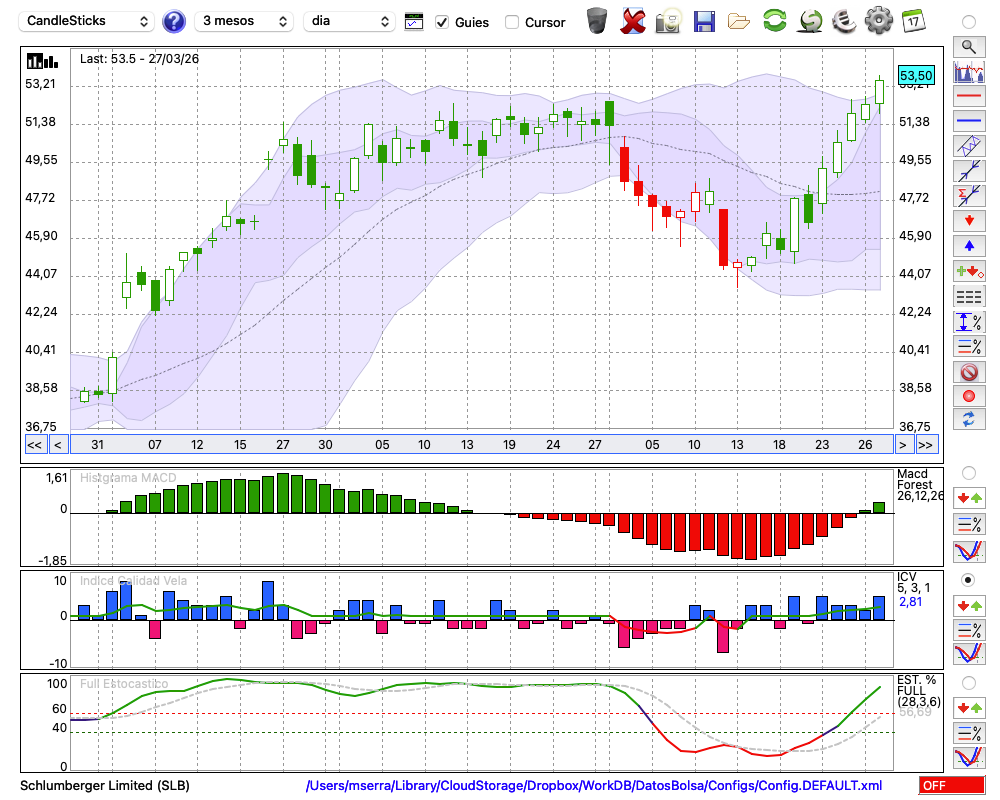Click the red record circle icon

[x=969, y=396]
